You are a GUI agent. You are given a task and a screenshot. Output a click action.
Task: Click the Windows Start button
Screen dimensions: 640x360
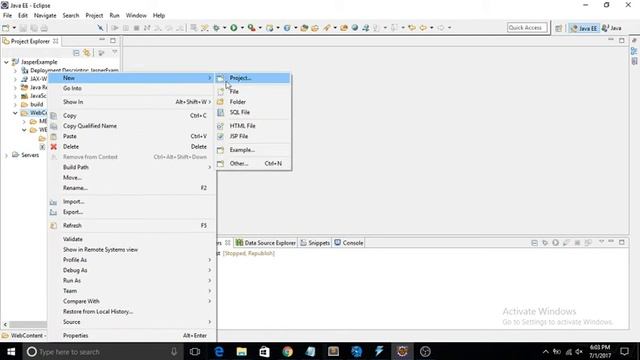[11, 351]
